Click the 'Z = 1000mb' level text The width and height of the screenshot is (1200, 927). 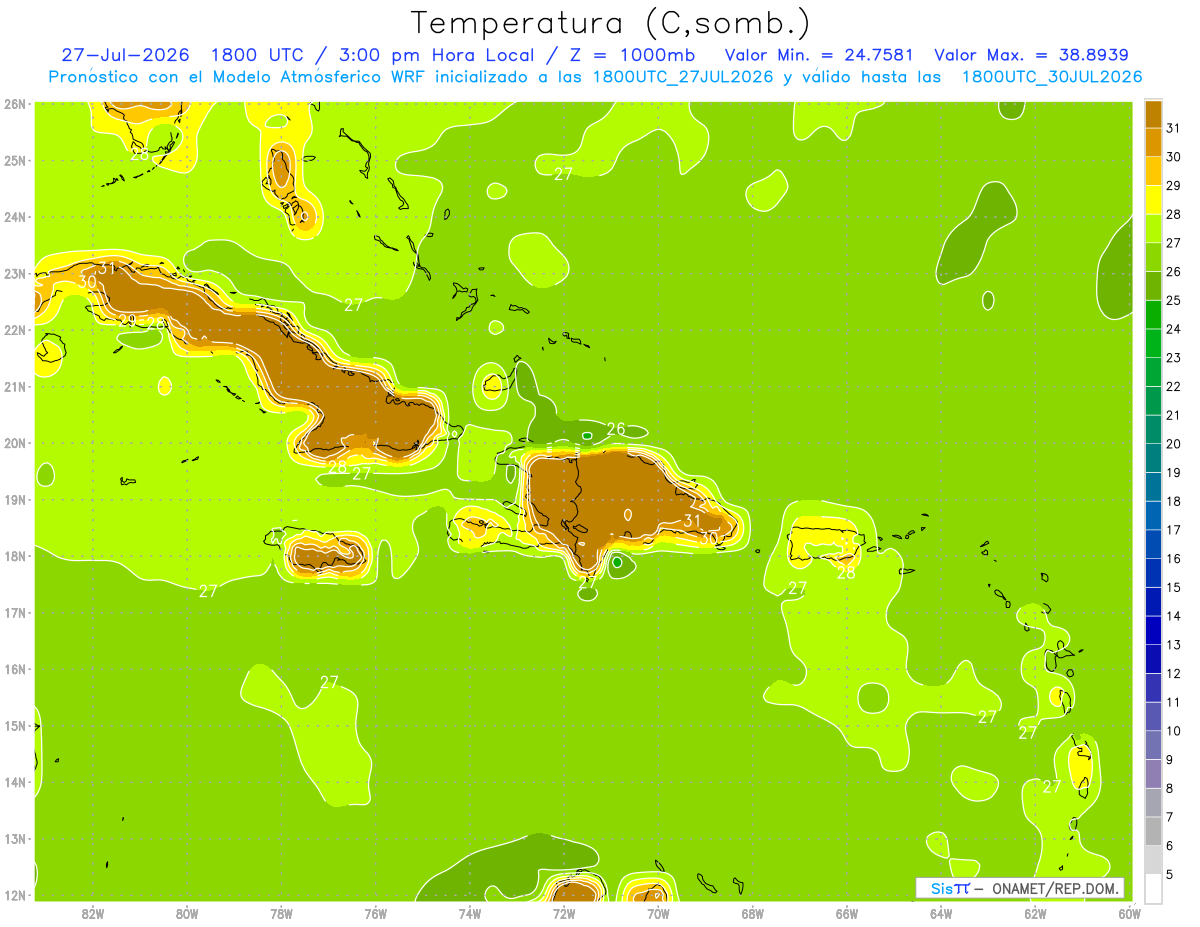click(x=634, y=55)
